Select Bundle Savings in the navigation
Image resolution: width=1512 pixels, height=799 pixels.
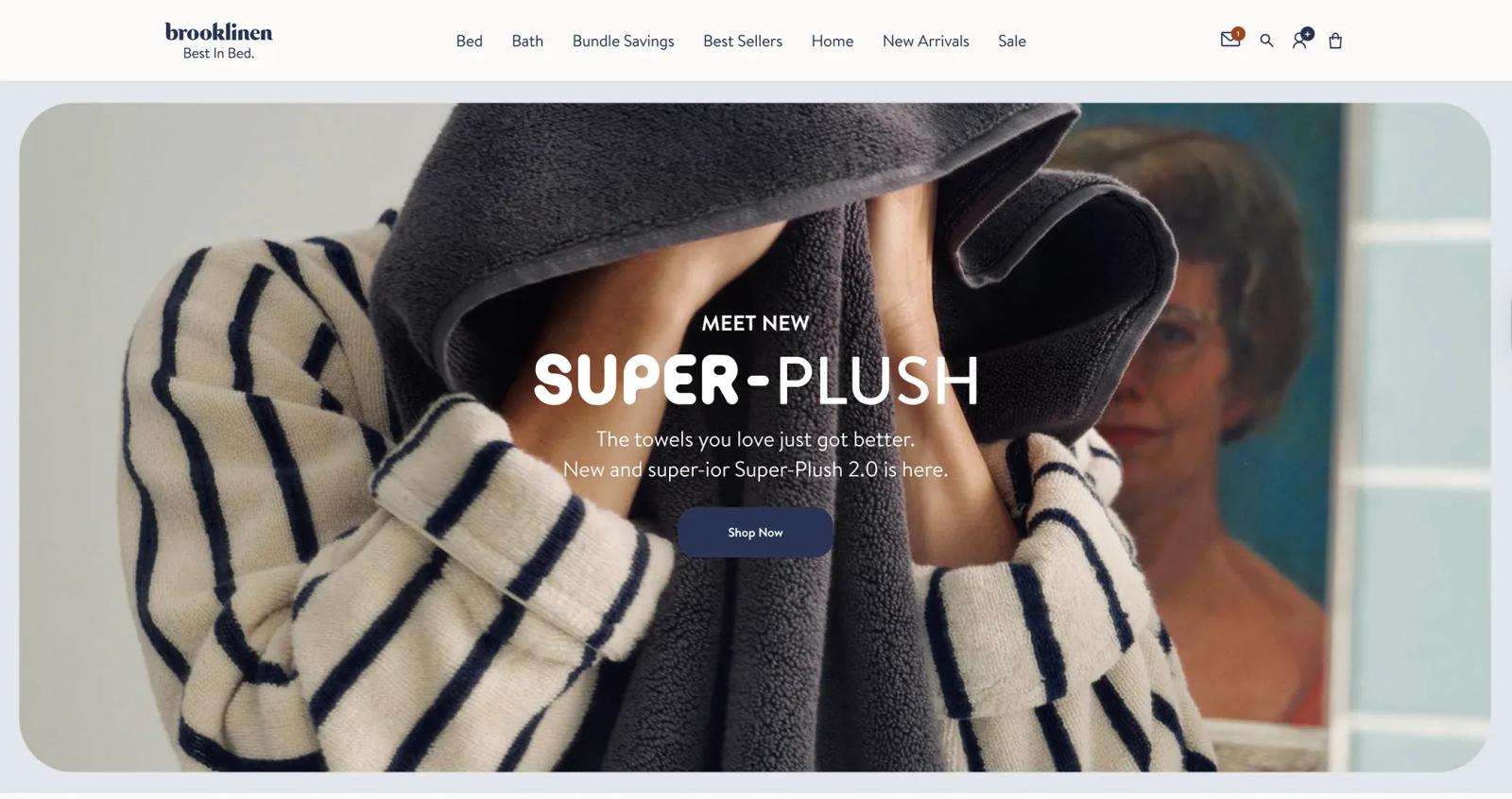point(623,41)
